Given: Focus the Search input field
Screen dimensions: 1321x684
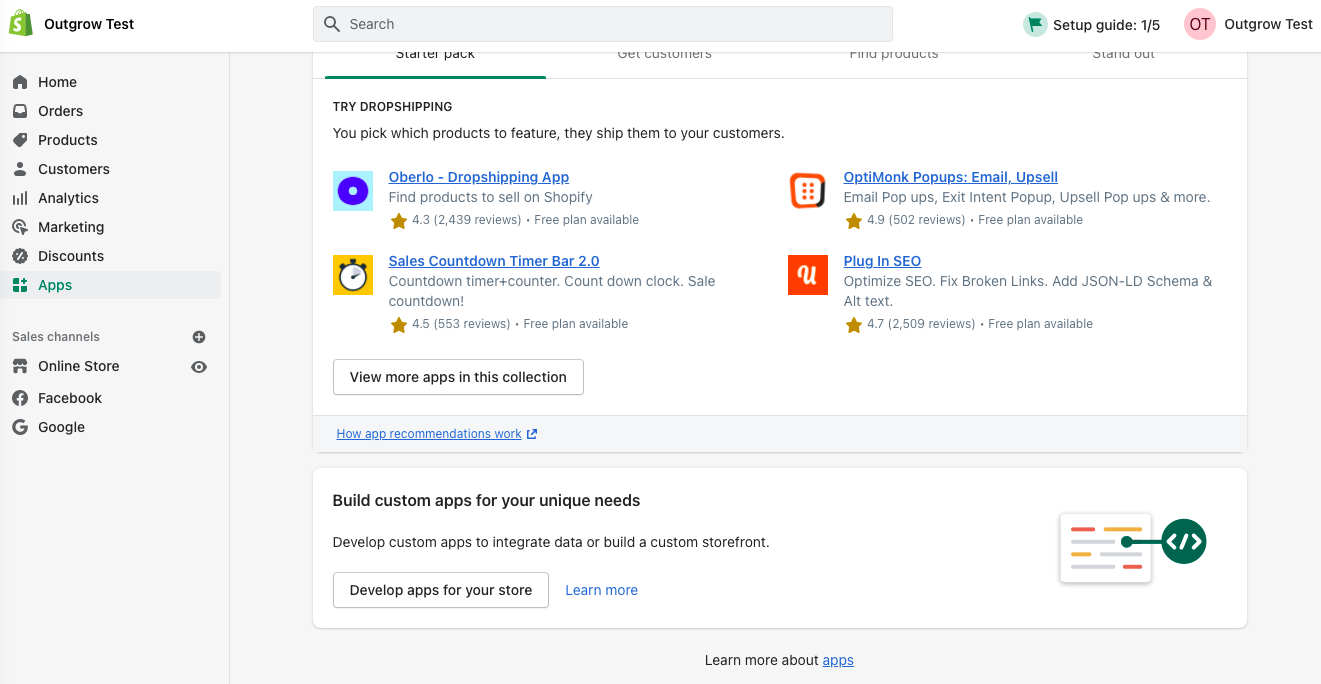Looking at the screenshot, I should click(603, 24).
